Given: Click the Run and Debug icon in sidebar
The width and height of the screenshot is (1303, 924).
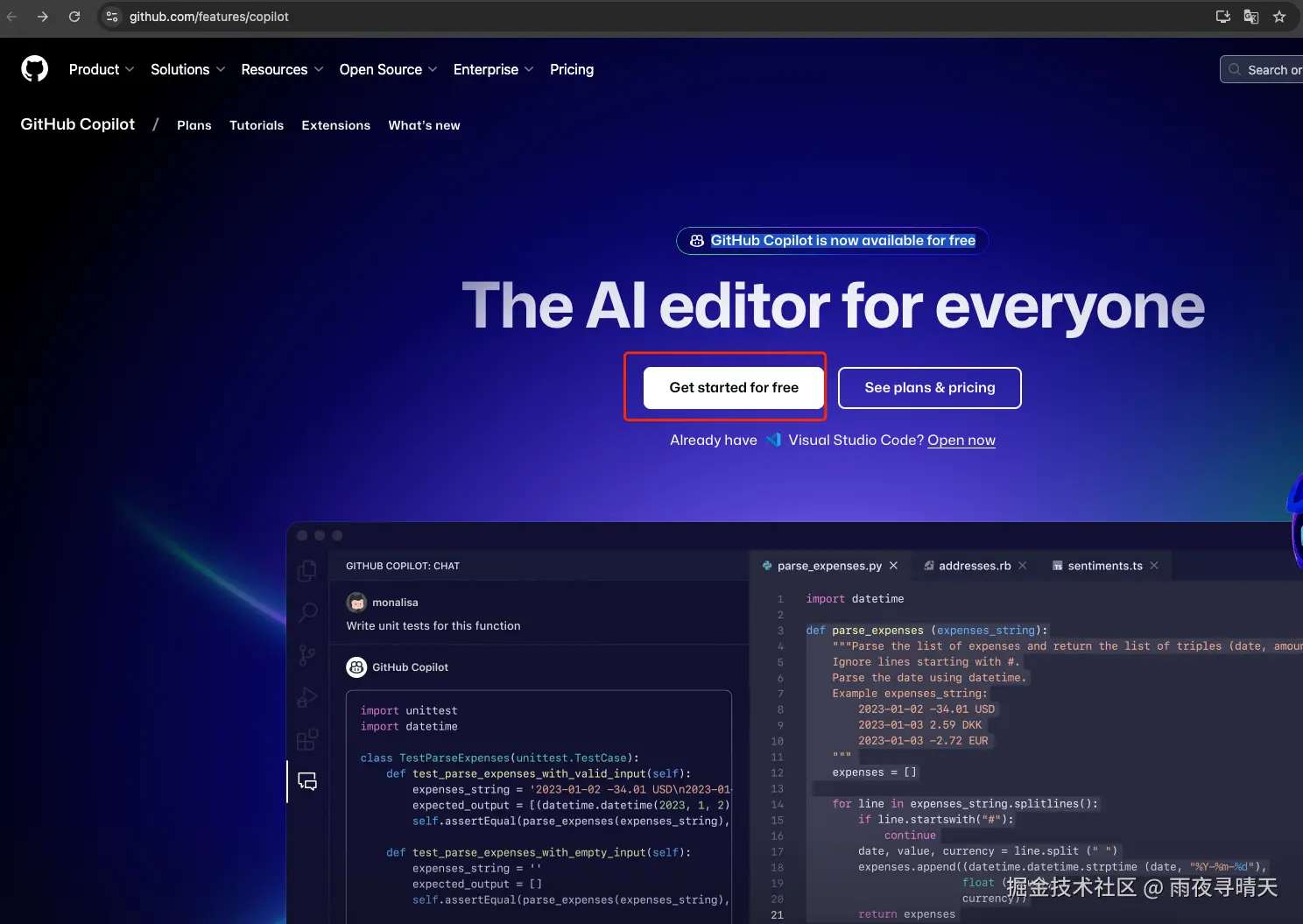Looking at the screenshot, I should click(307, 697).
